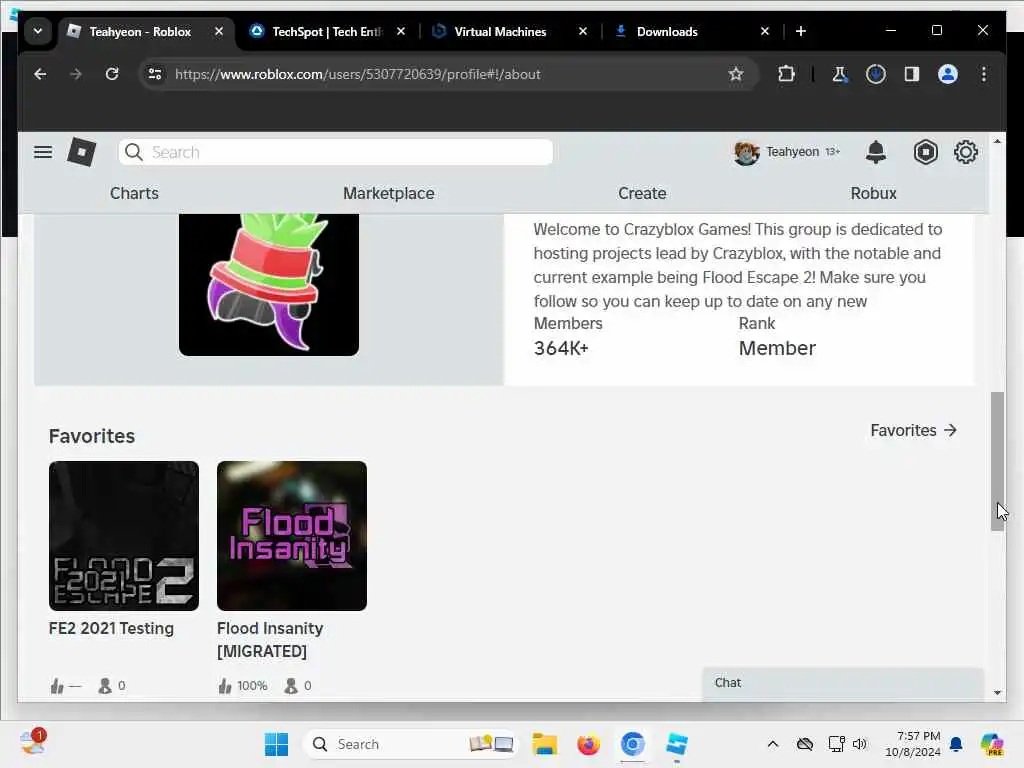This screenshot has height=768, width=1024.
Task: Open the Teahyeon username link
Action: tap(792, 152)
